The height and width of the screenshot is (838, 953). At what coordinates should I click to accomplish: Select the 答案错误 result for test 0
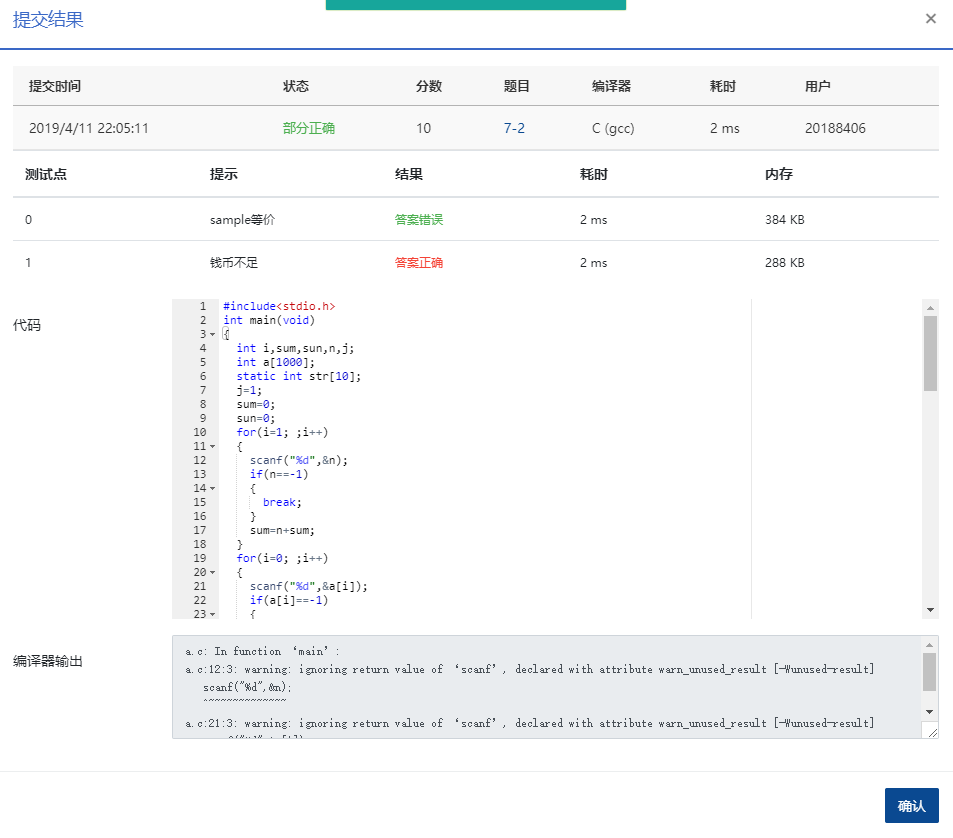[419, 219]
